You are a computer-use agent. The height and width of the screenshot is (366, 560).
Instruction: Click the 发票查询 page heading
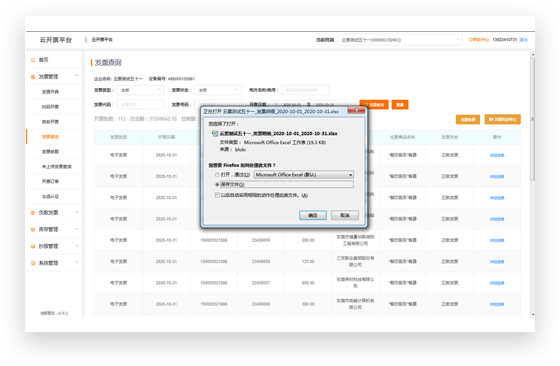(108, 63)
